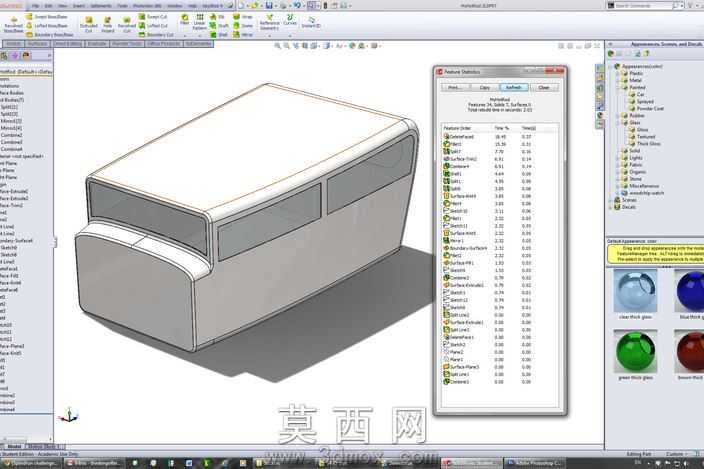
Task: Expand the Scenes folder
Action: pos(611,200)
